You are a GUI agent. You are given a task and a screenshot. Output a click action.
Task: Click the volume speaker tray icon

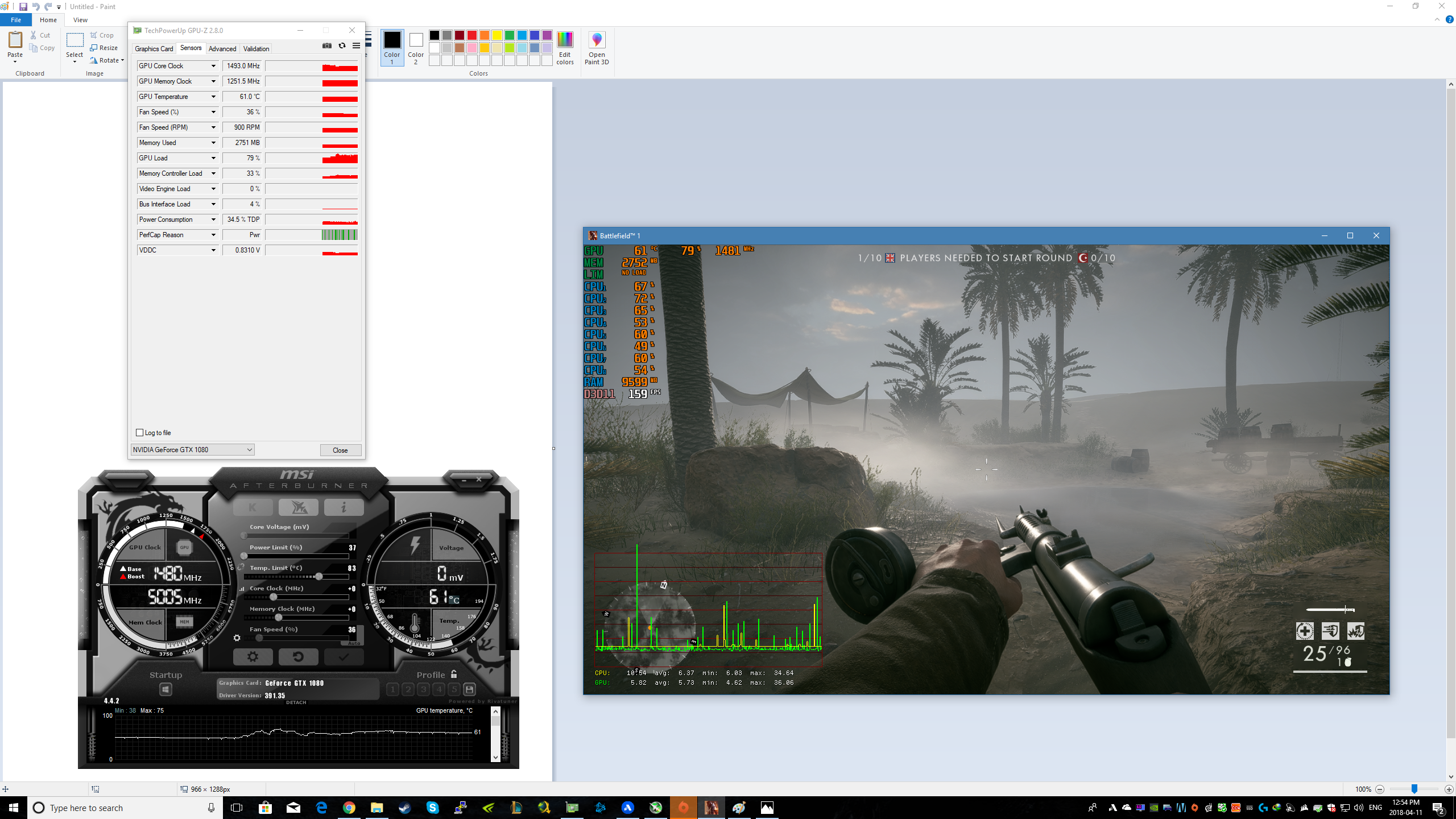pyautogui.click(x=1359, y=808)
